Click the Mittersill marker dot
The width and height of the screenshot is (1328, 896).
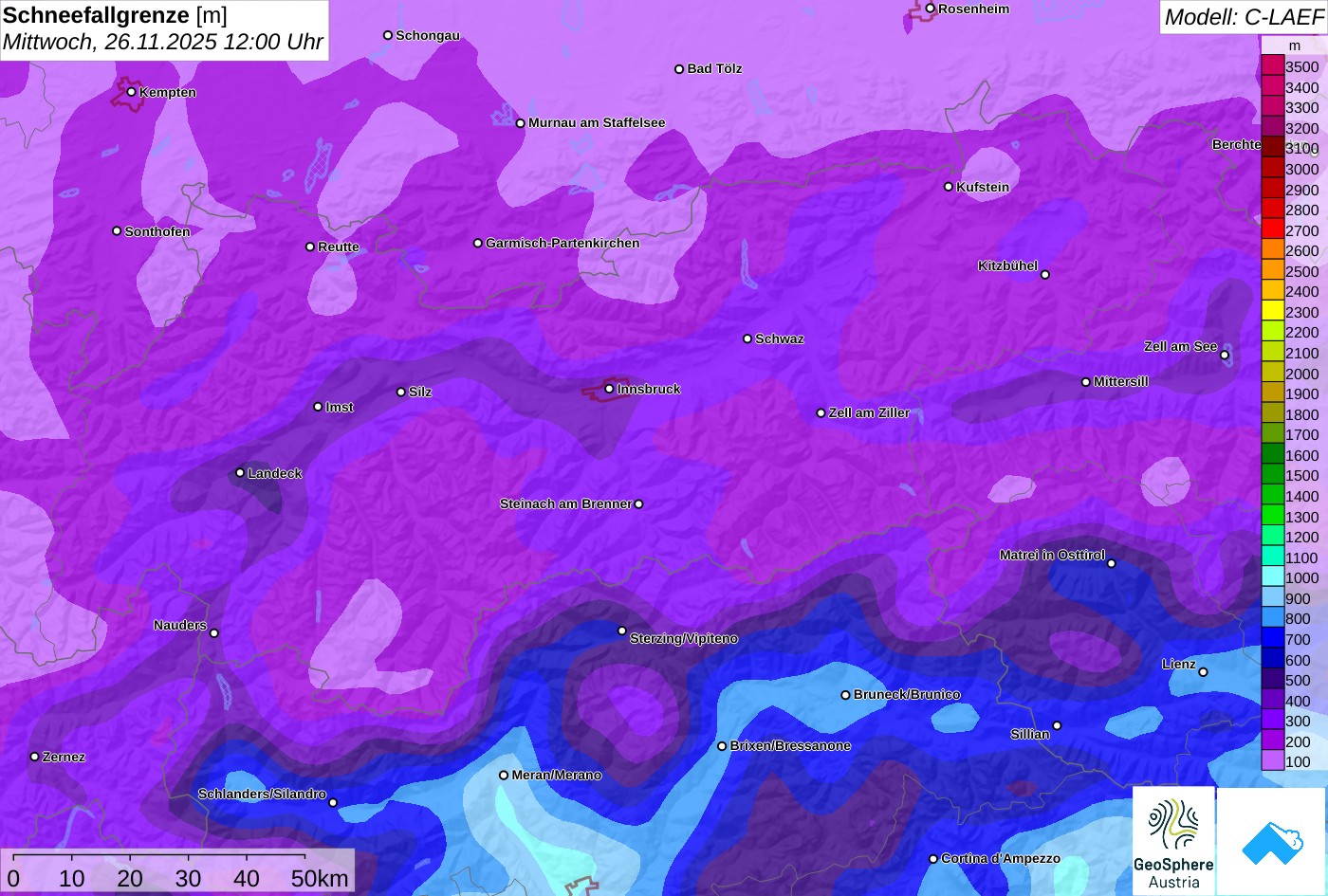pyautogui.click(x=1085, y=382)
